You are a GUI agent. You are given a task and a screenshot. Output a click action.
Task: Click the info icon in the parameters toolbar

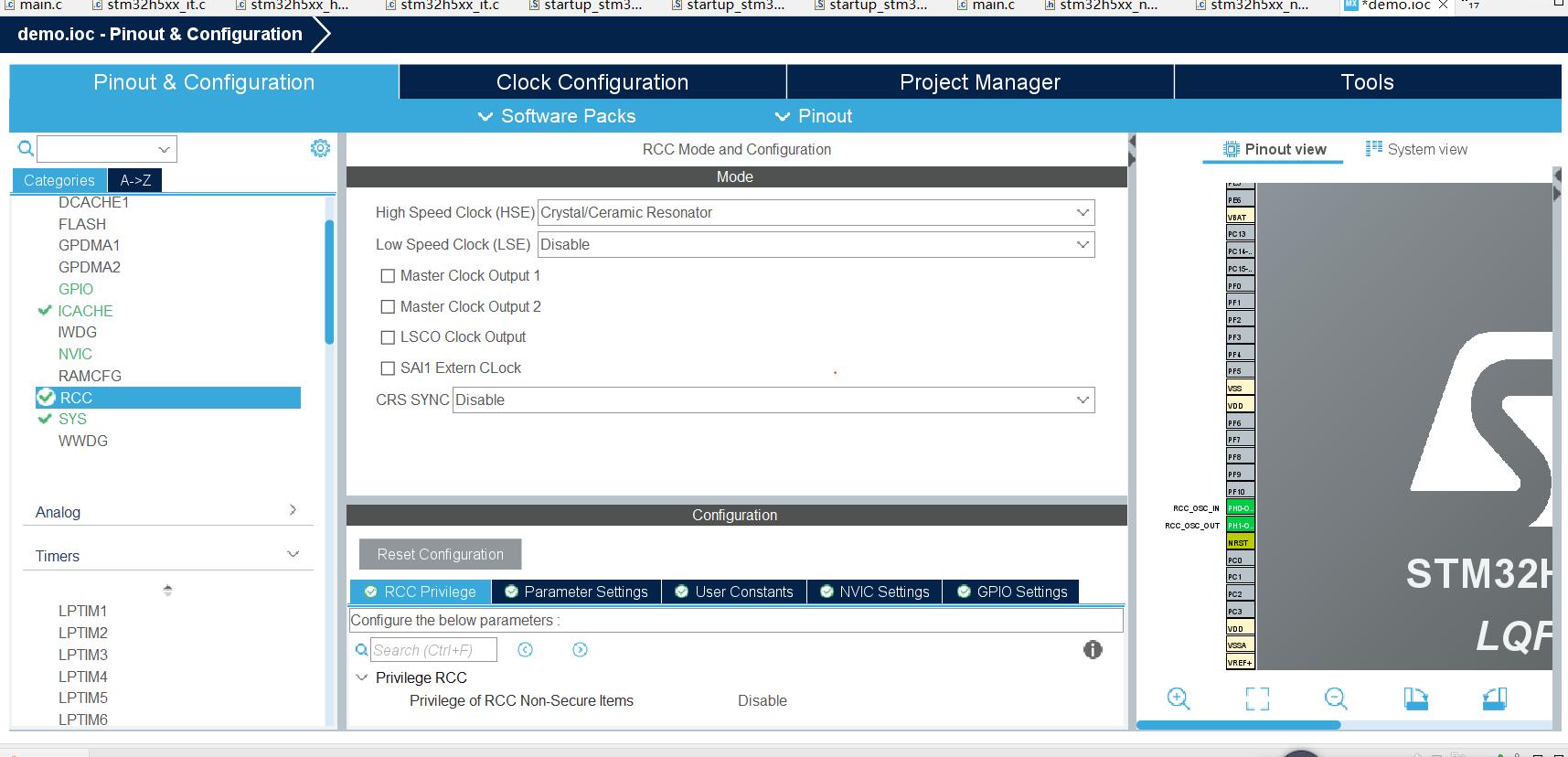(1093, 650)
